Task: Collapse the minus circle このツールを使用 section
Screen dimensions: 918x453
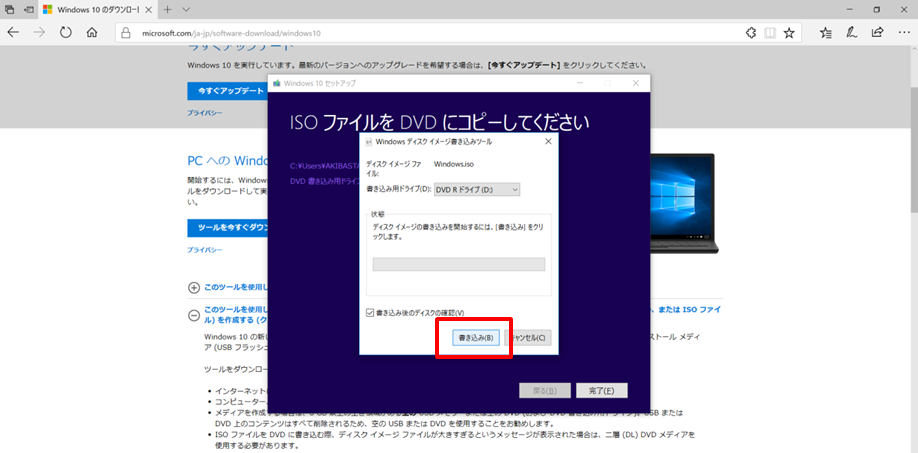Action: point(193,315)
